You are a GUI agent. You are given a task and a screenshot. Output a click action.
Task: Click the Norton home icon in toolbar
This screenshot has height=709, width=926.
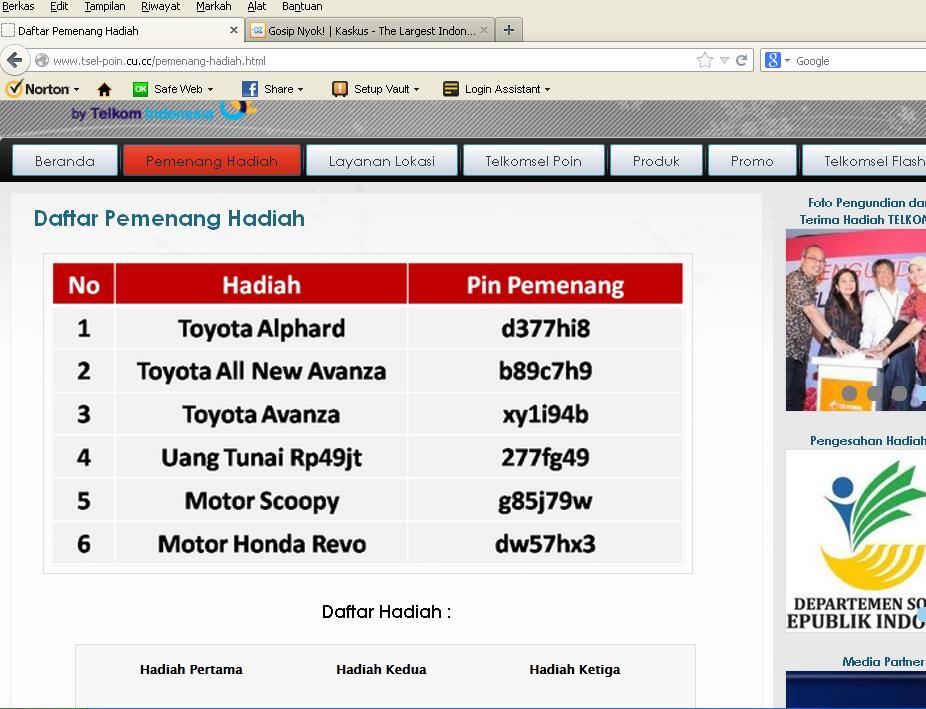point(104,89)
